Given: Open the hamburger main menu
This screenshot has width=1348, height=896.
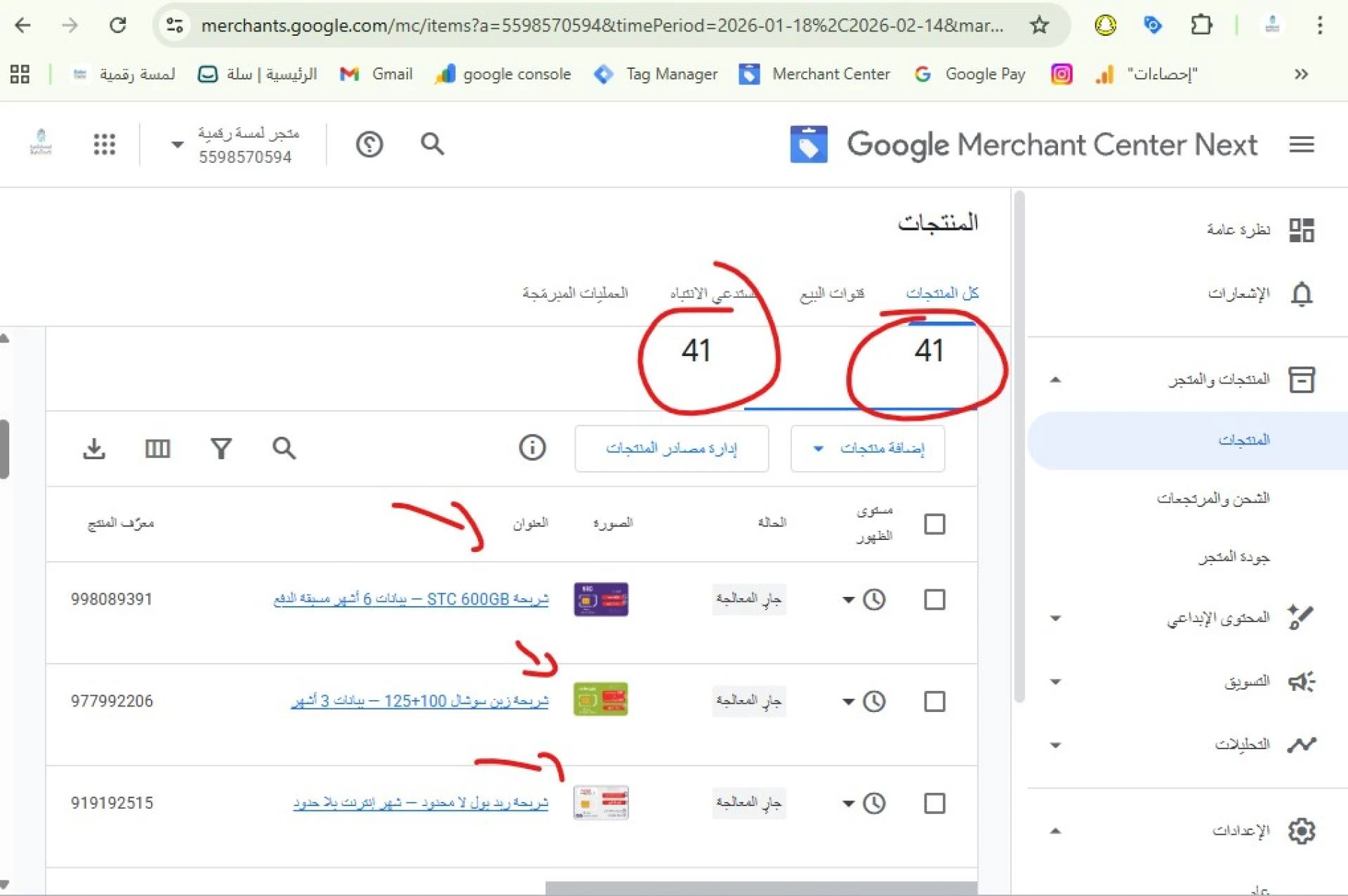Looking at the screenshot, I should point(1301,145).
